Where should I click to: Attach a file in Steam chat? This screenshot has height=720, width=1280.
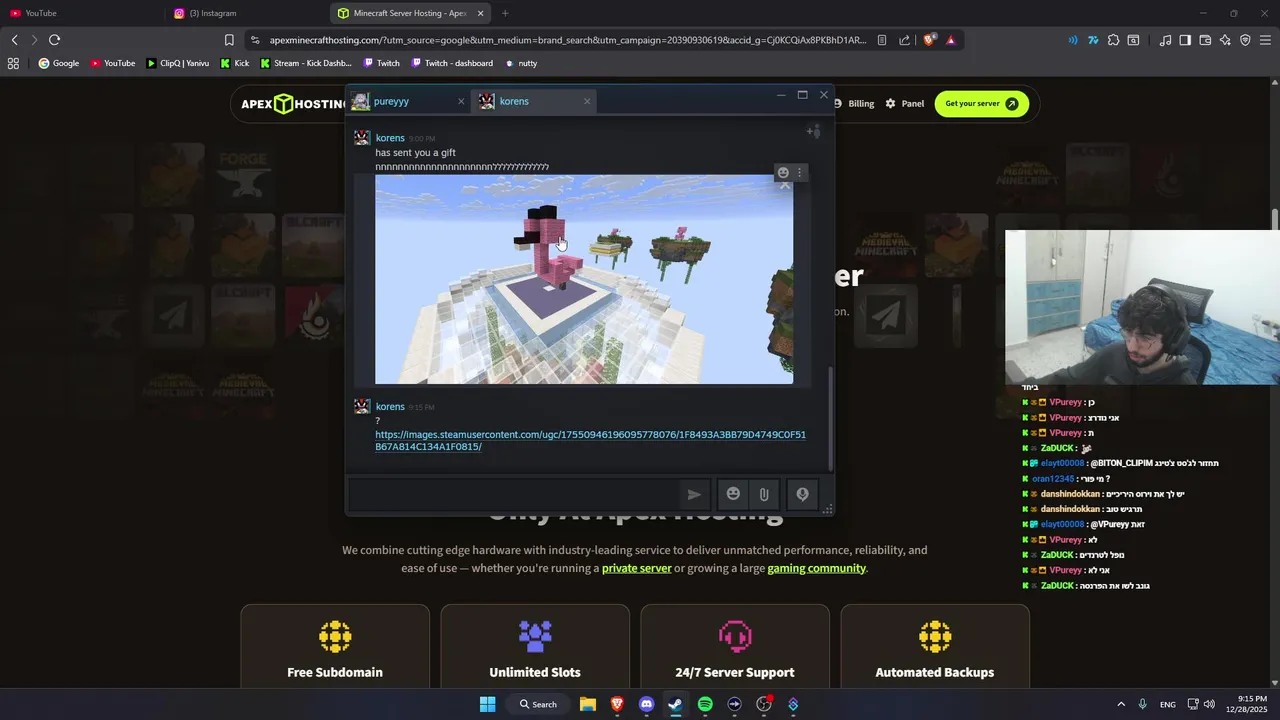tap(763, 494)
